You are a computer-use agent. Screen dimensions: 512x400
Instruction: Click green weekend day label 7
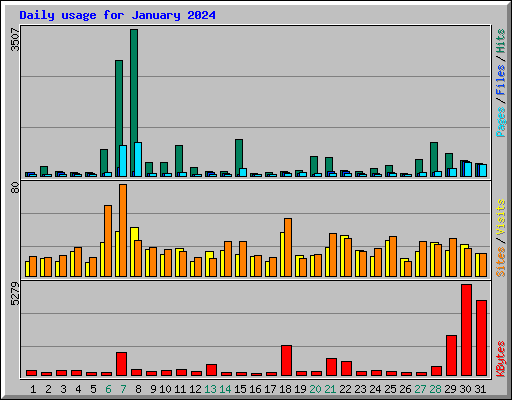click(x=123, y=389)
